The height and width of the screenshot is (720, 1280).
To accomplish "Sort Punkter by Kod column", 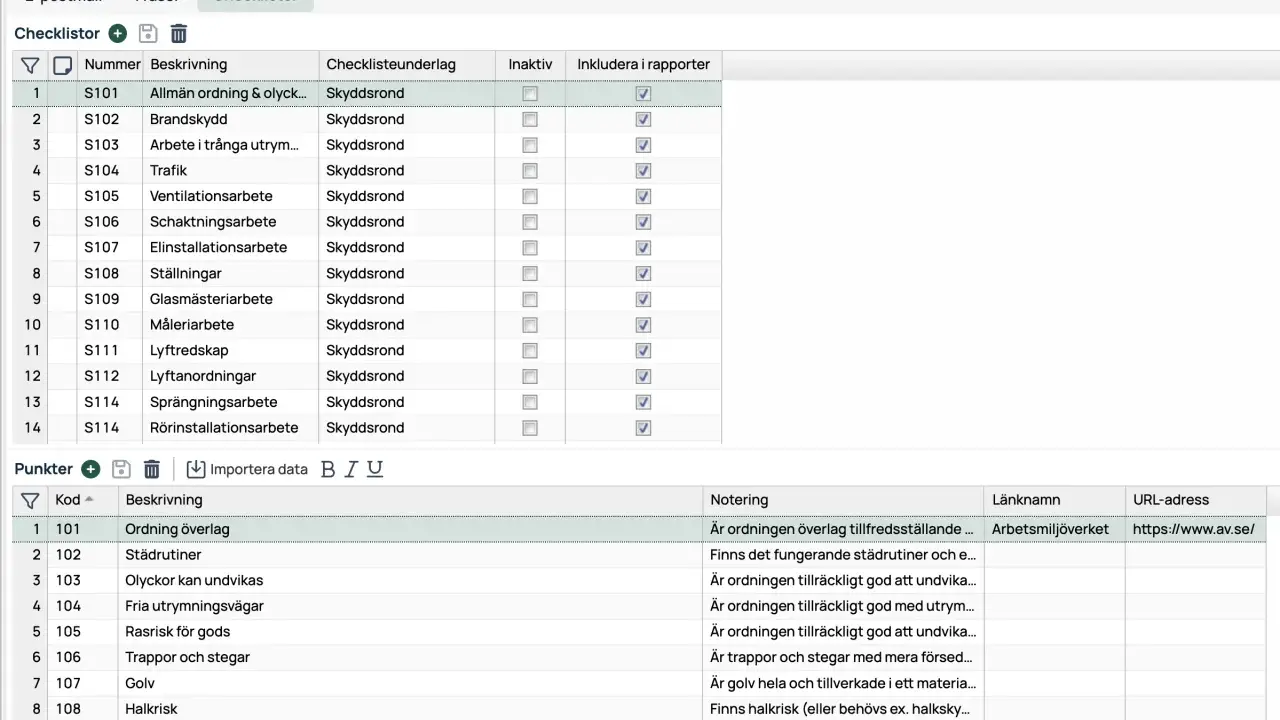I will (82, 500).
